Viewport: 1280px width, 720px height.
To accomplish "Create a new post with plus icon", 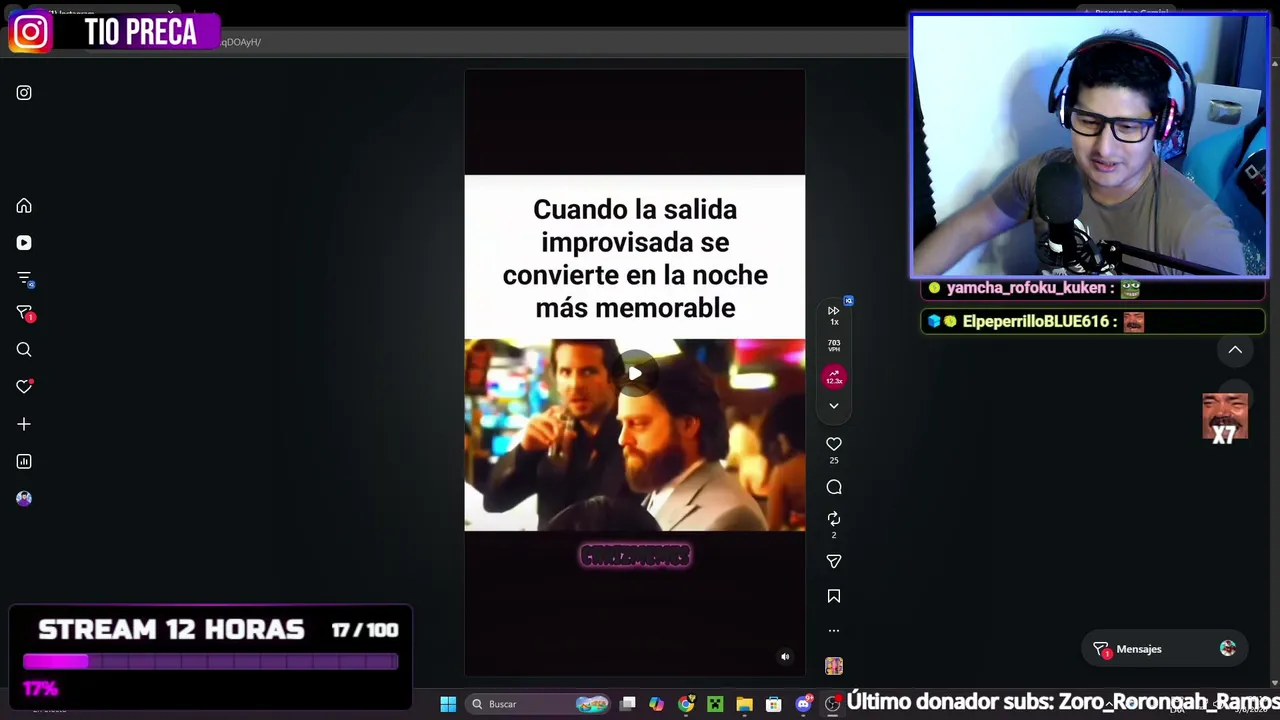I will [24, 424].
